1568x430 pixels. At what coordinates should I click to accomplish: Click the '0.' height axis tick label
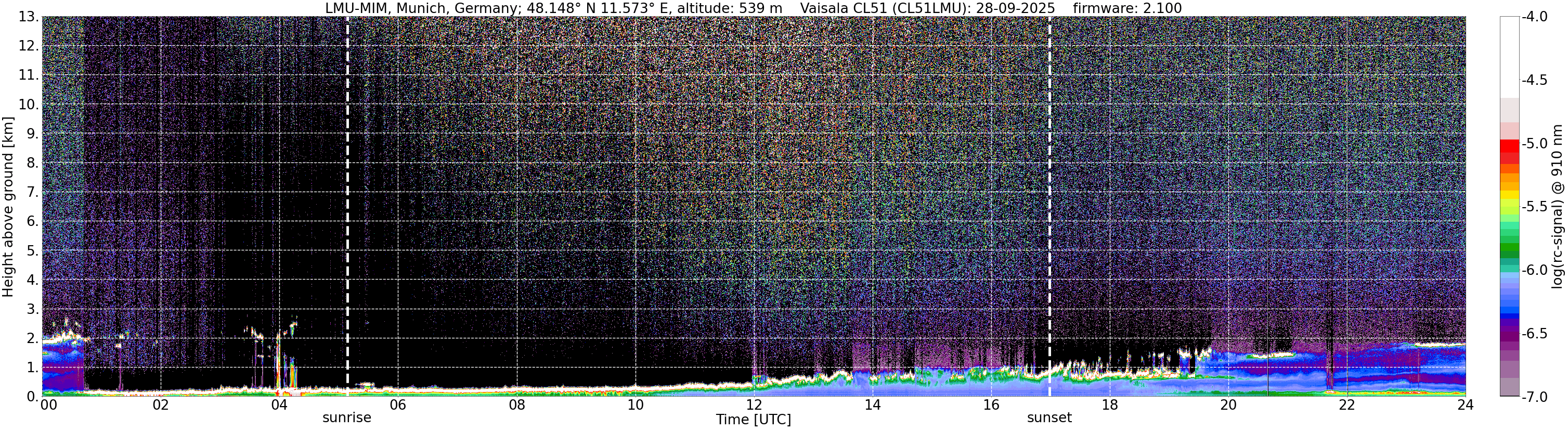coord(33,397)
